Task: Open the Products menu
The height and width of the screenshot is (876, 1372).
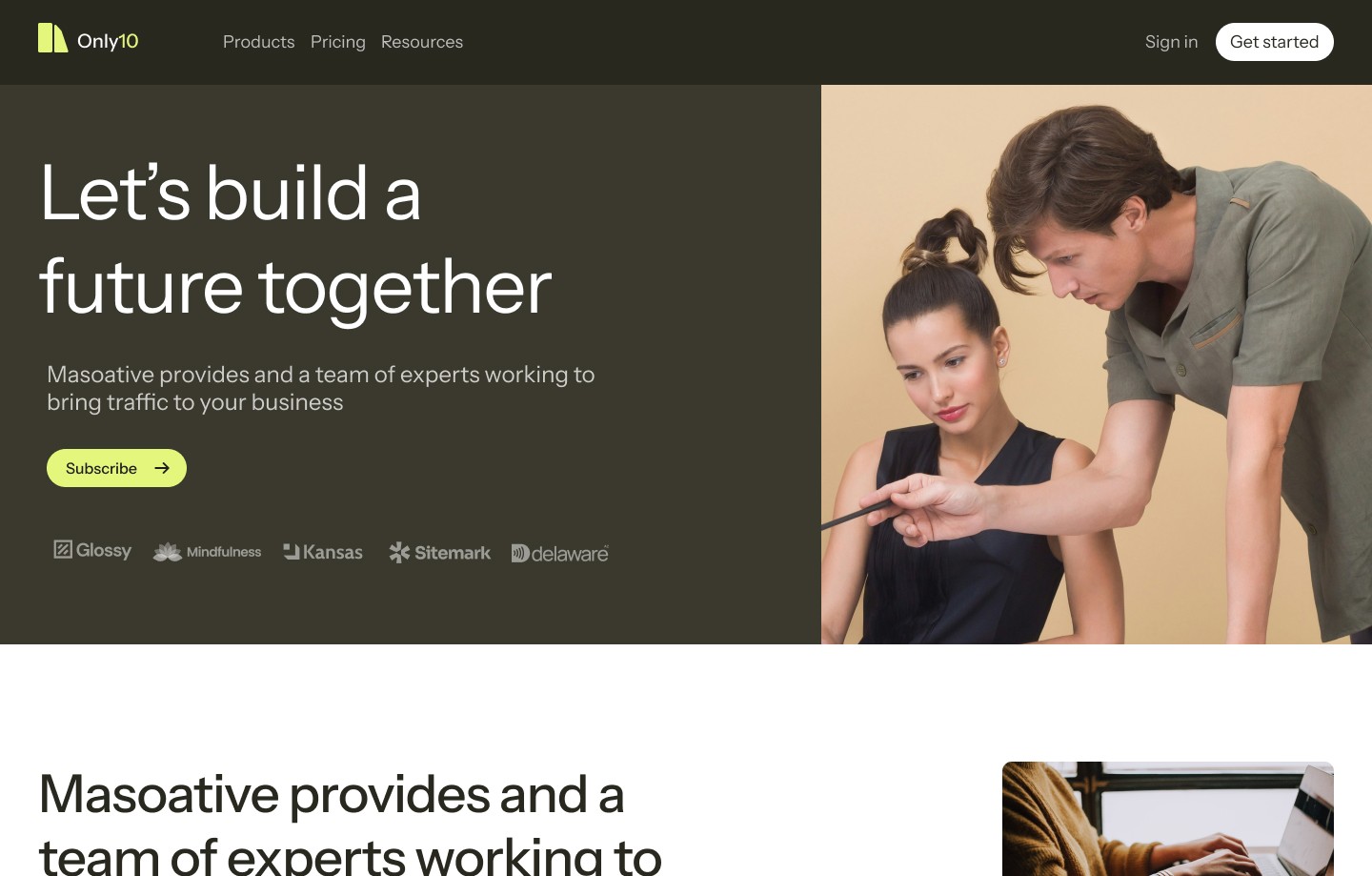Action: tap(258, 42)
